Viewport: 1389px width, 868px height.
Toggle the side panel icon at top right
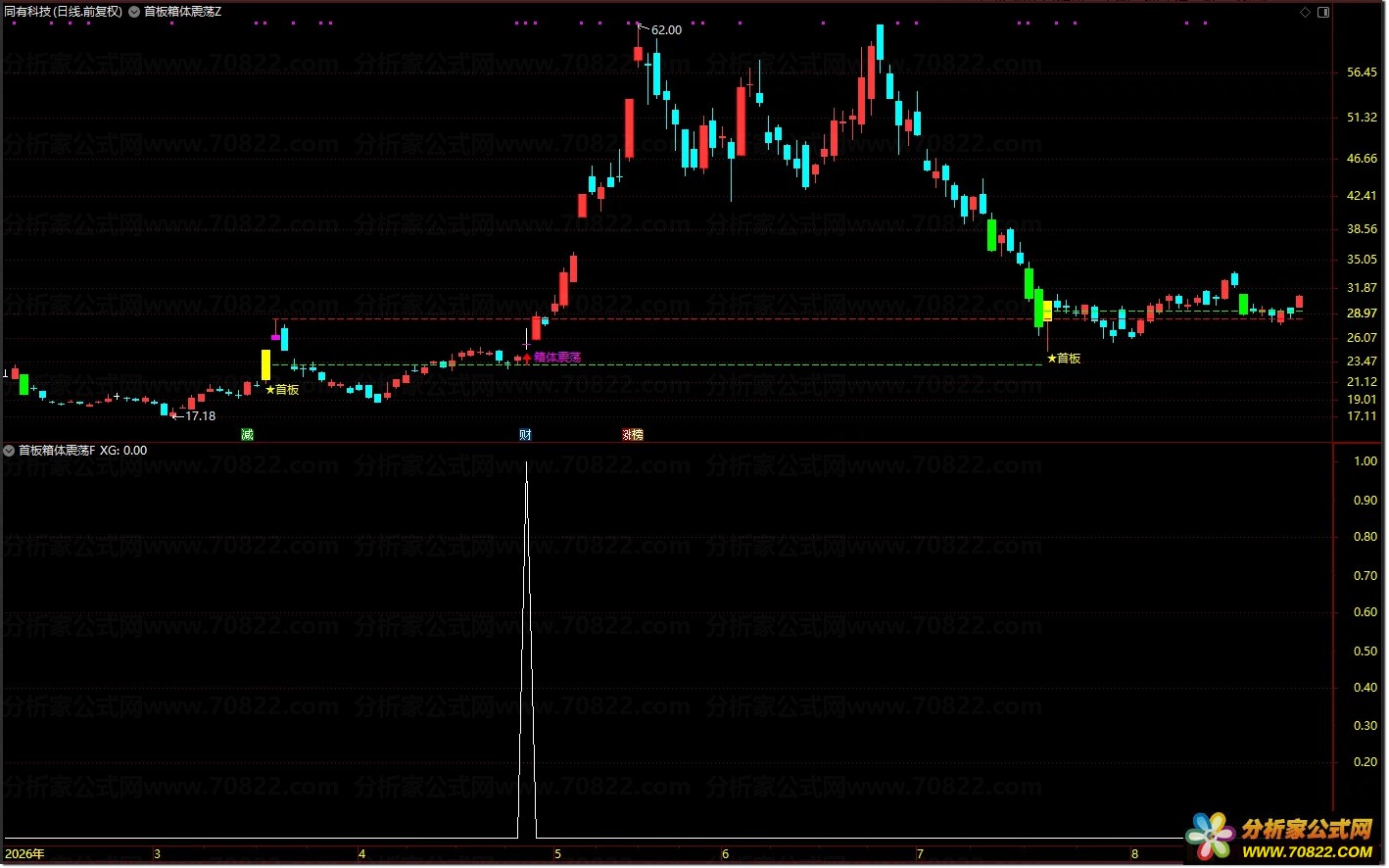[x=1323, y=12]
